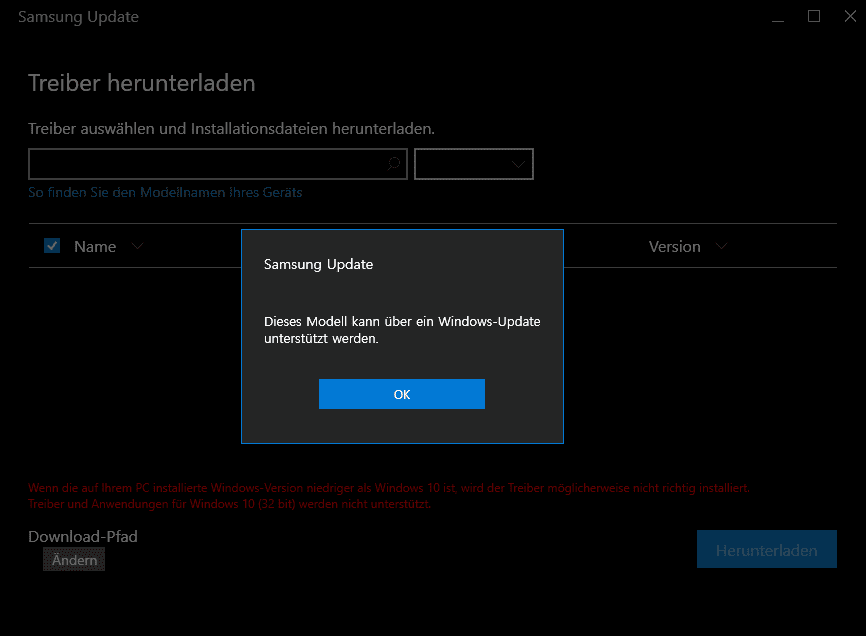
Task: Sort the list by the Name column header
Action: click(95, 246)
